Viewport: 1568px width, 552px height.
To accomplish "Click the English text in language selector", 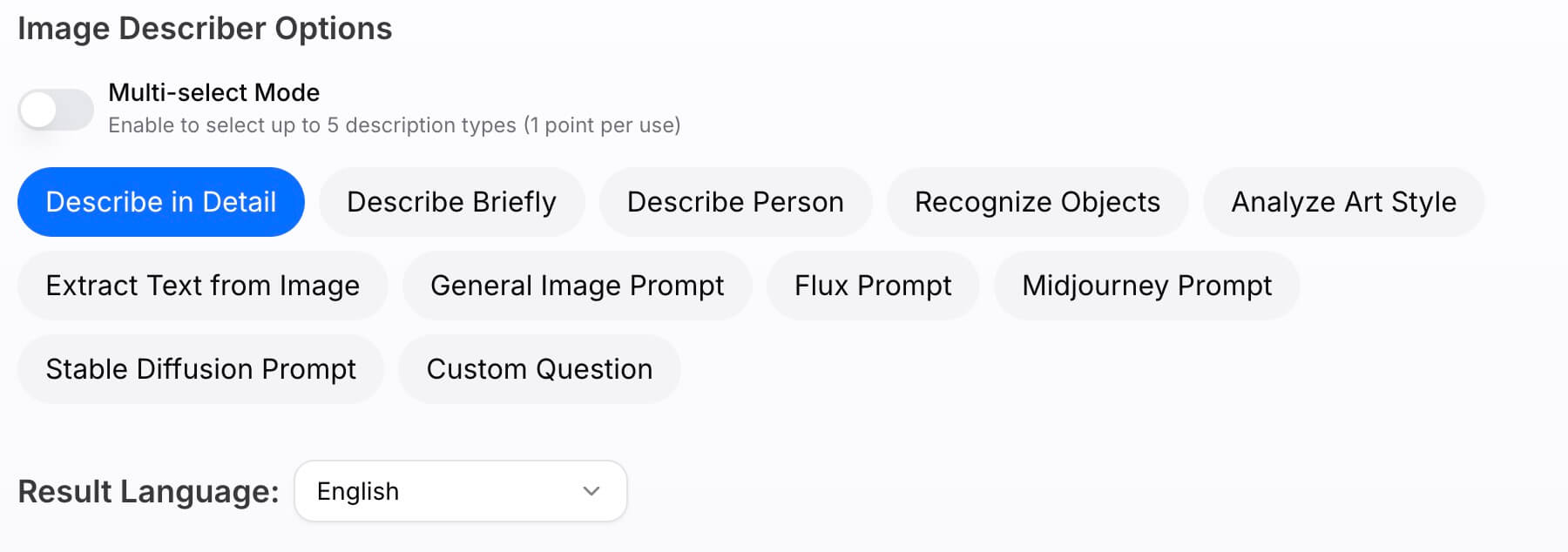I will pos(358,491).
